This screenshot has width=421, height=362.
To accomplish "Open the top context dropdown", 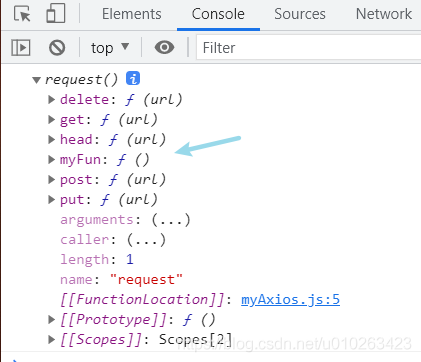I will pyautogui.click(x=110, y=48).
